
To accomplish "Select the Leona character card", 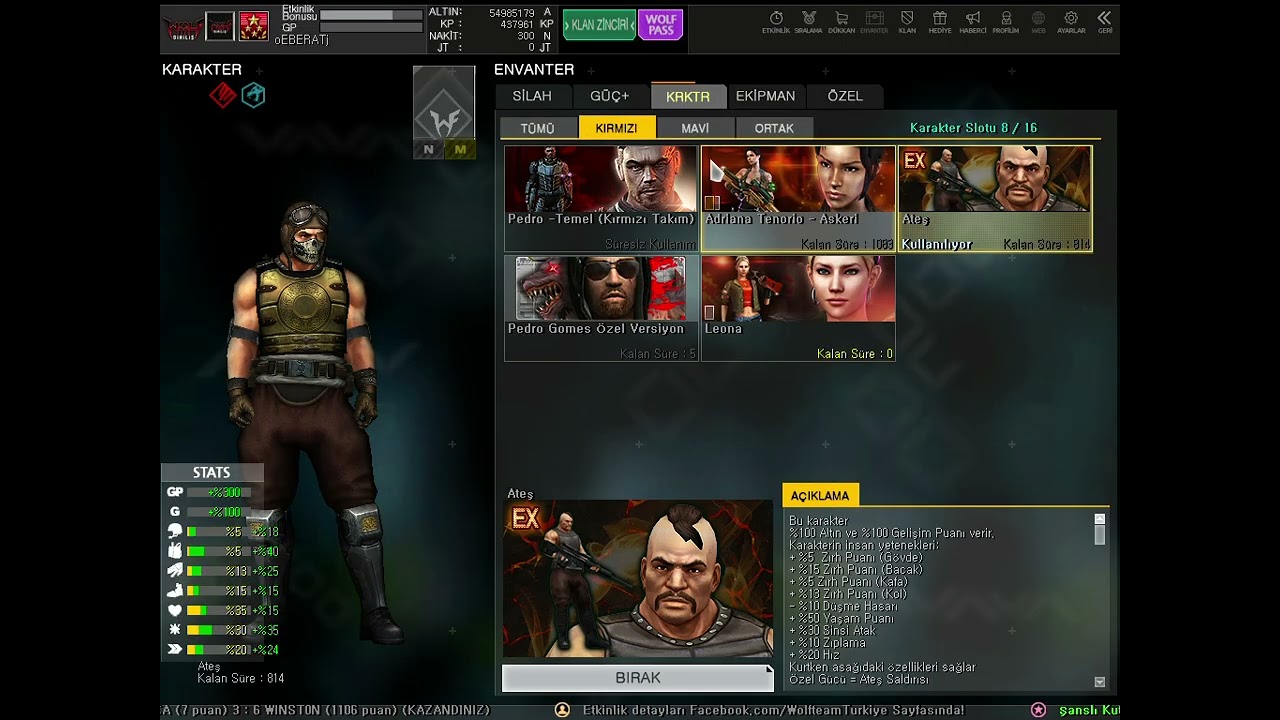I will pyautogui.click(x=798, y=308).
